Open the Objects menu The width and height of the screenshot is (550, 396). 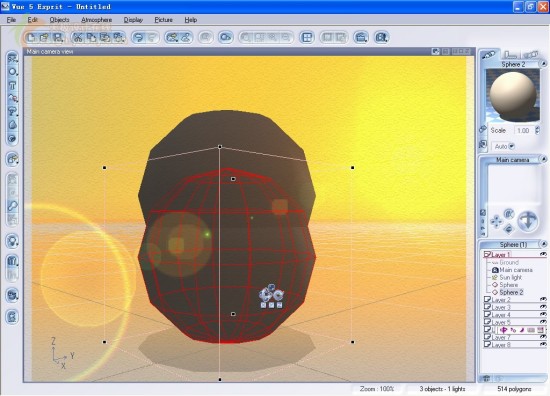tap(59, 20)
